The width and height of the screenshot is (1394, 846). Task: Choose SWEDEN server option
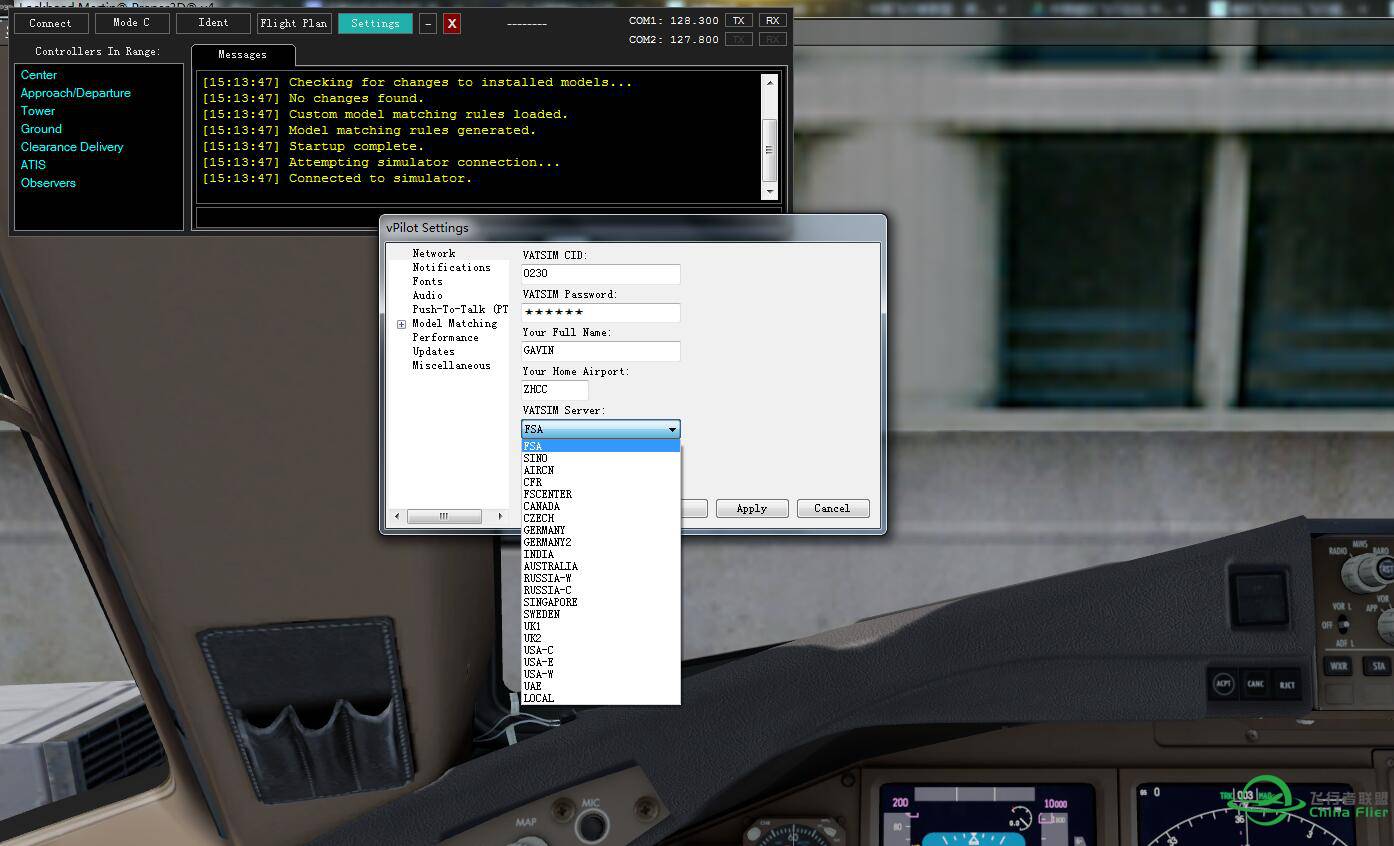pos(600,614)
